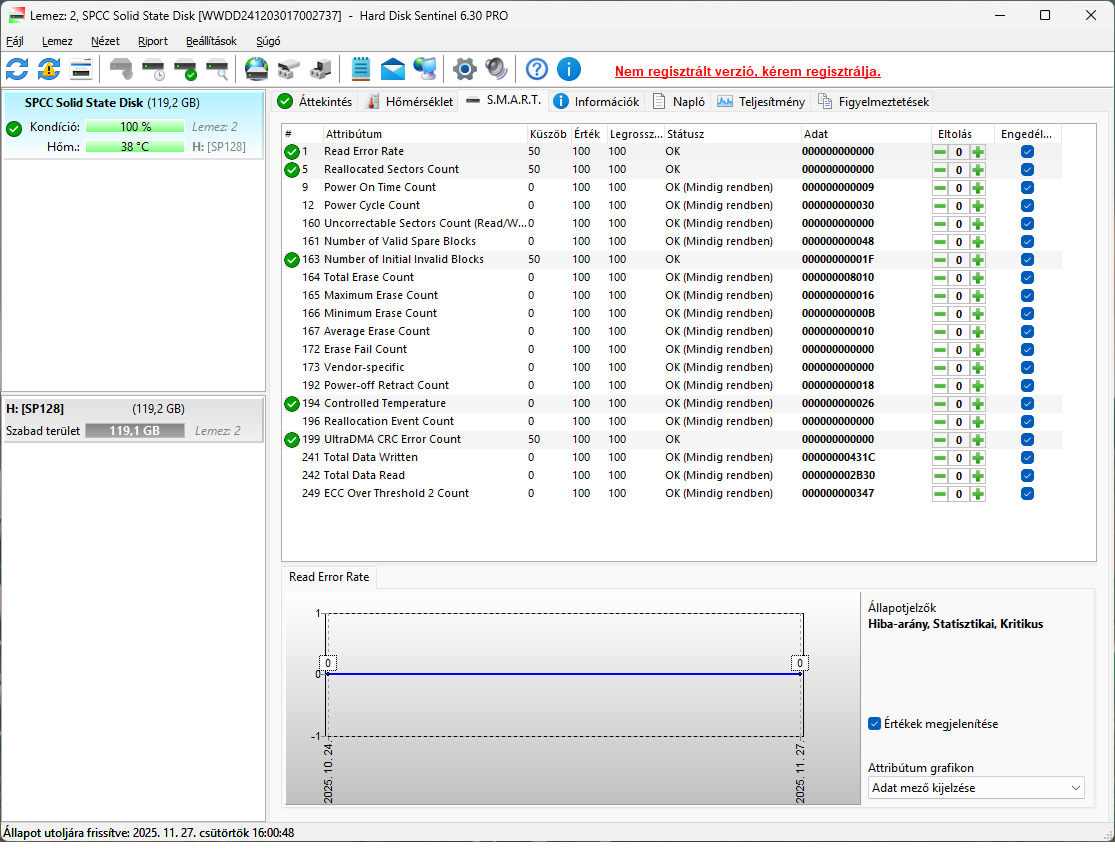Decrease offset for Total Erase Count
The image size is (1115, 850).
[940, 278]
